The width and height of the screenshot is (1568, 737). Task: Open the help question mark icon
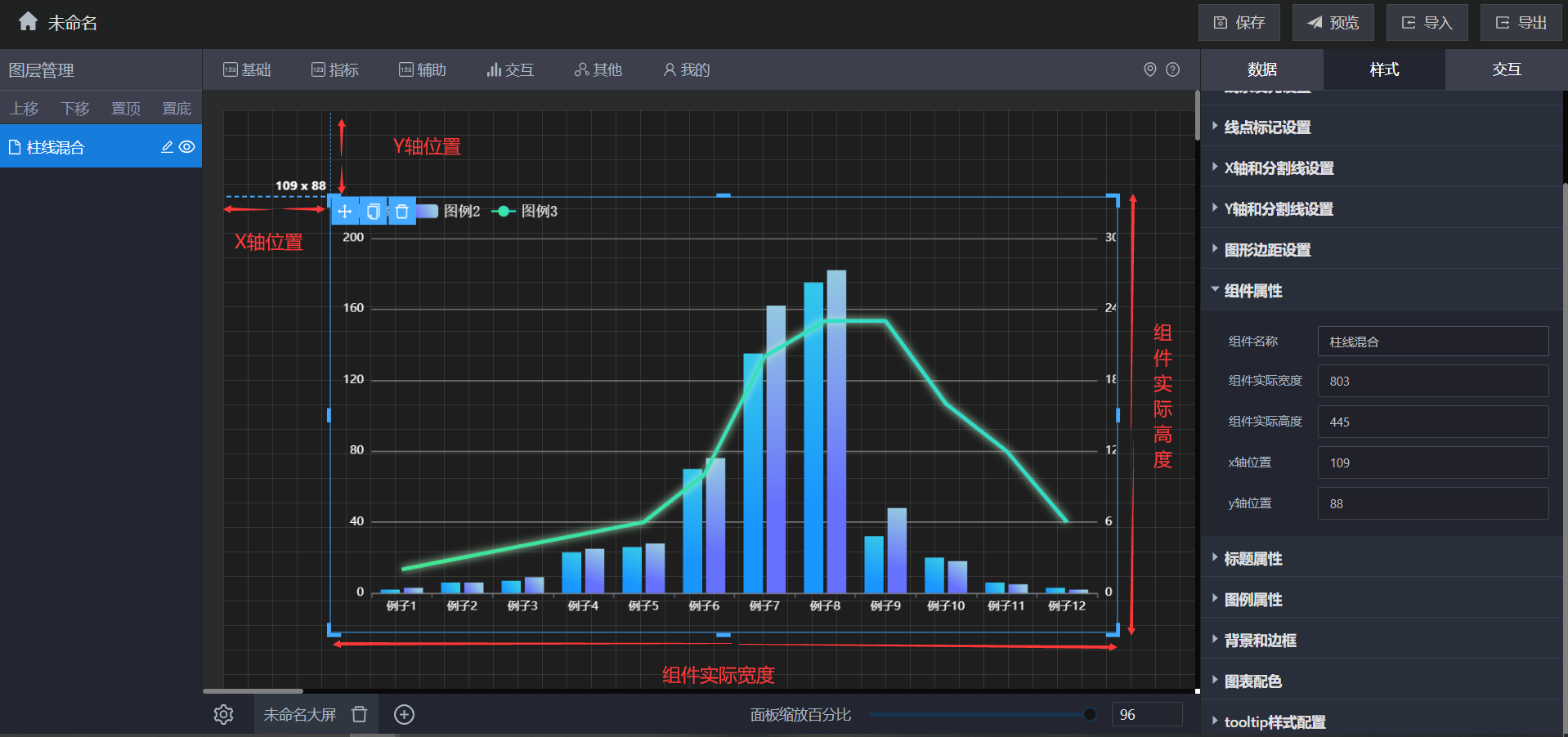(1172, 69)
